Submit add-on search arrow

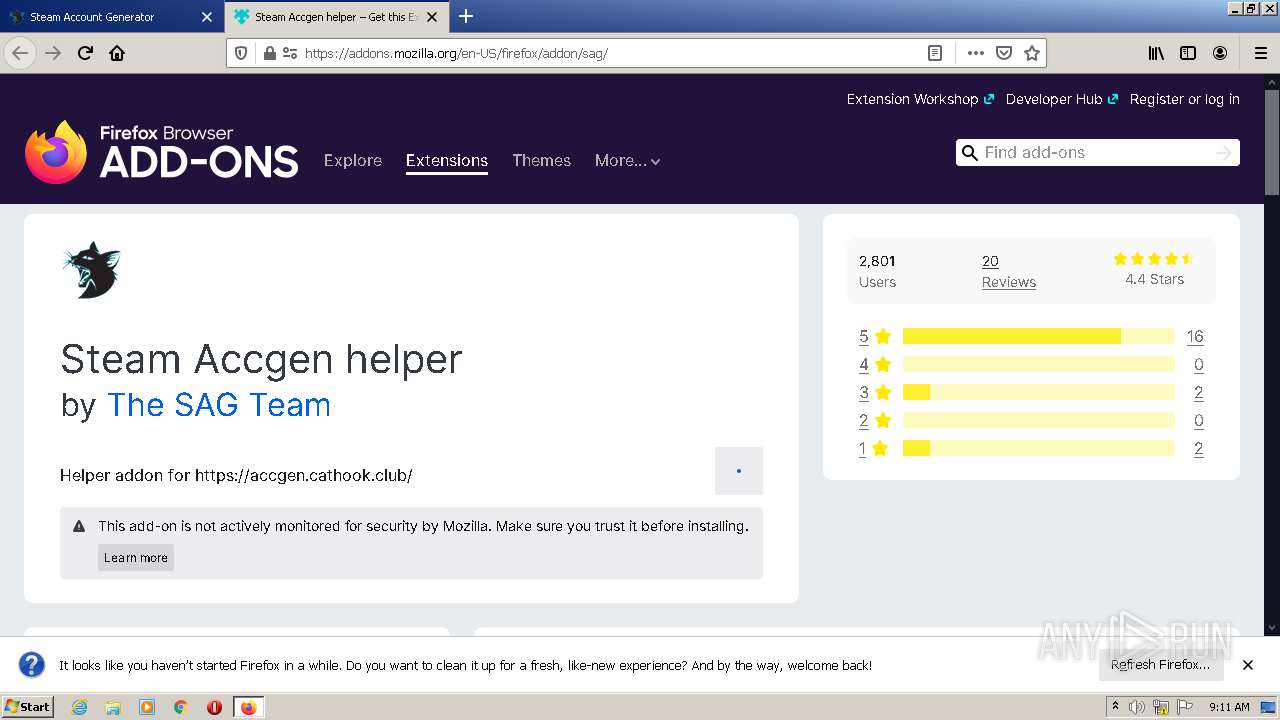click(x=1223, y=153)
